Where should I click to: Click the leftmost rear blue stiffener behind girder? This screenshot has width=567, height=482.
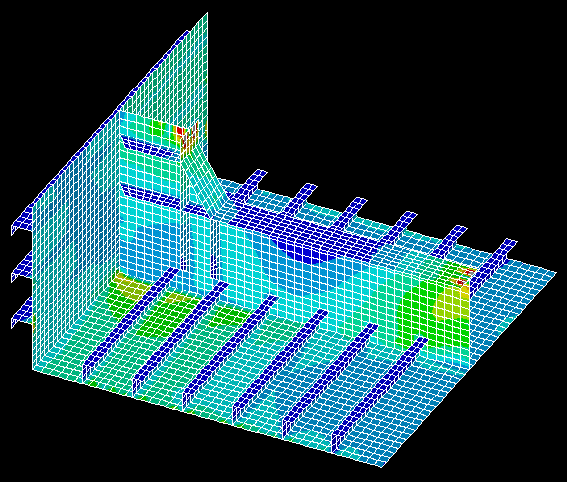(x=250, y=185)
